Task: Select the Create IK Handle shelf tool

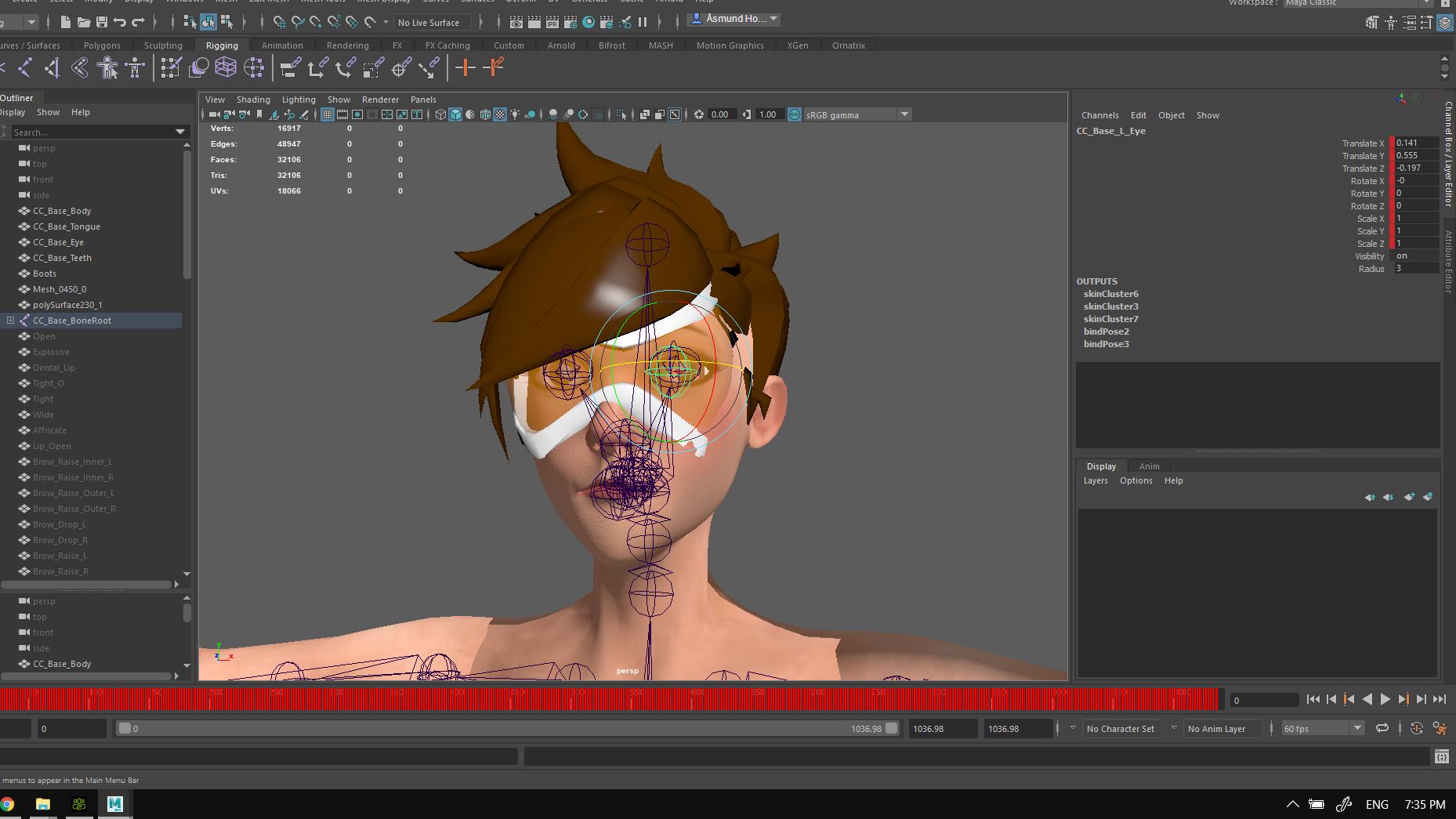Action: tap(52, 68)
